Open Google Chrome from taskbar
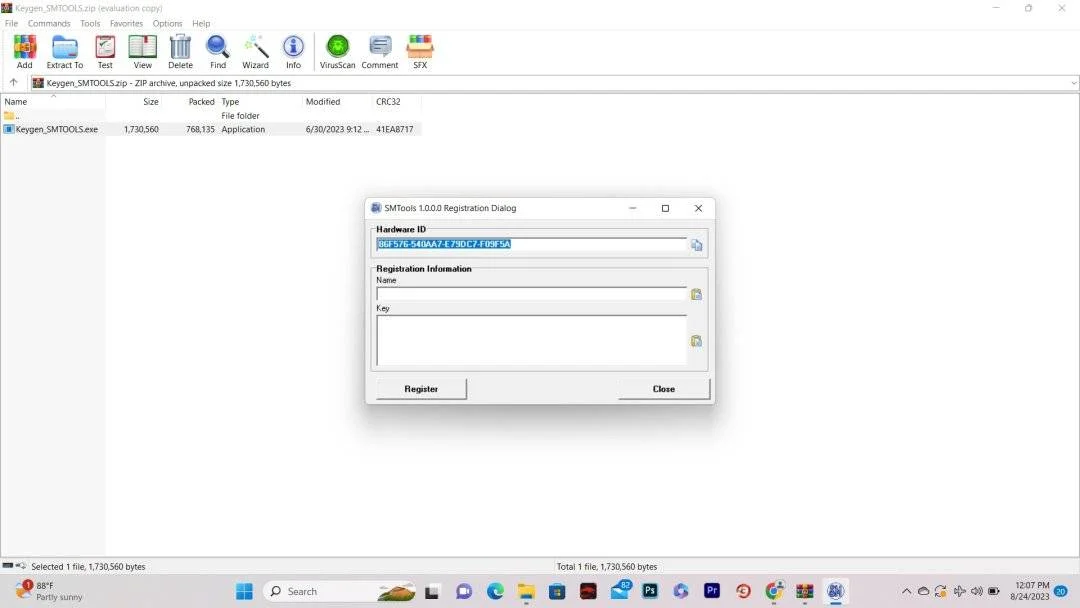The height and width of the screenshot is (608, 1080). [774, 591]
